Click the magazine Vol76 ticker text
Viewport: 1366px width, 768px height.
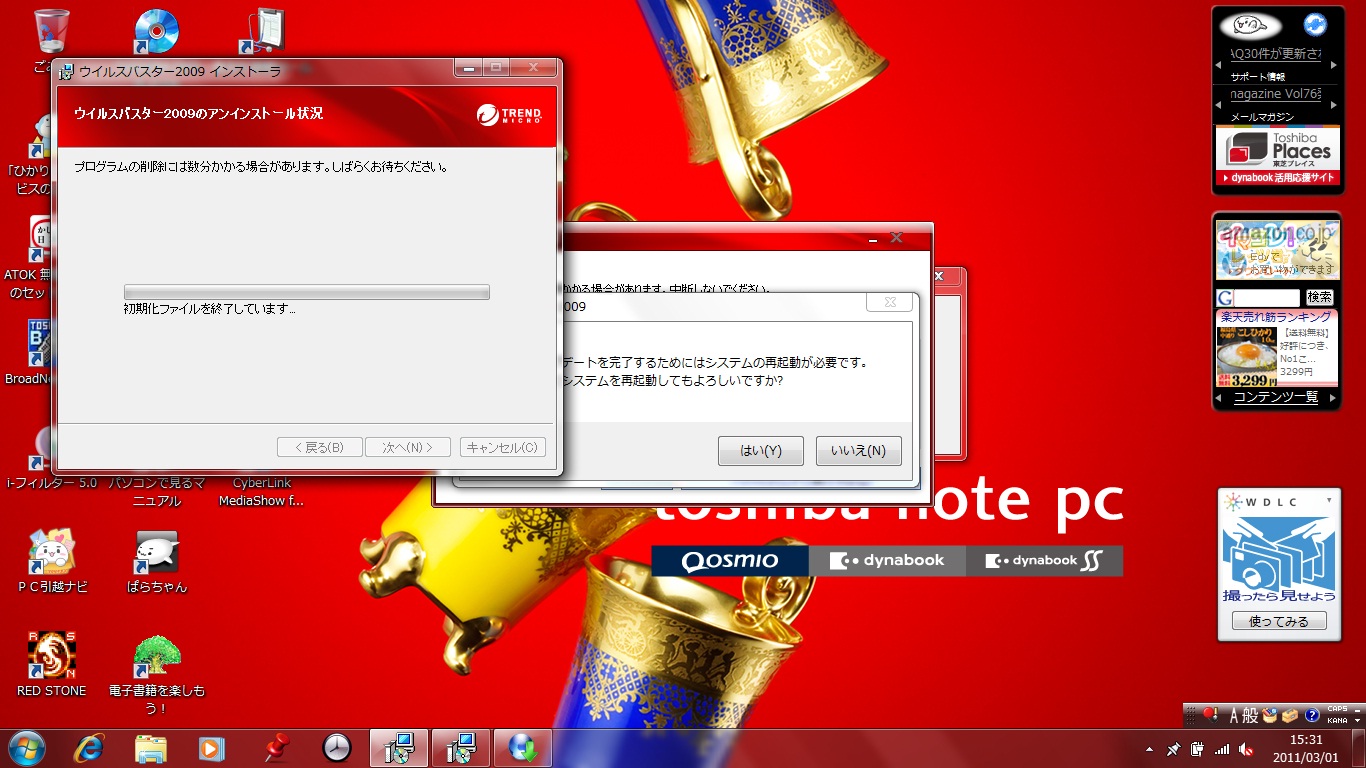(x=1276, y=93)
